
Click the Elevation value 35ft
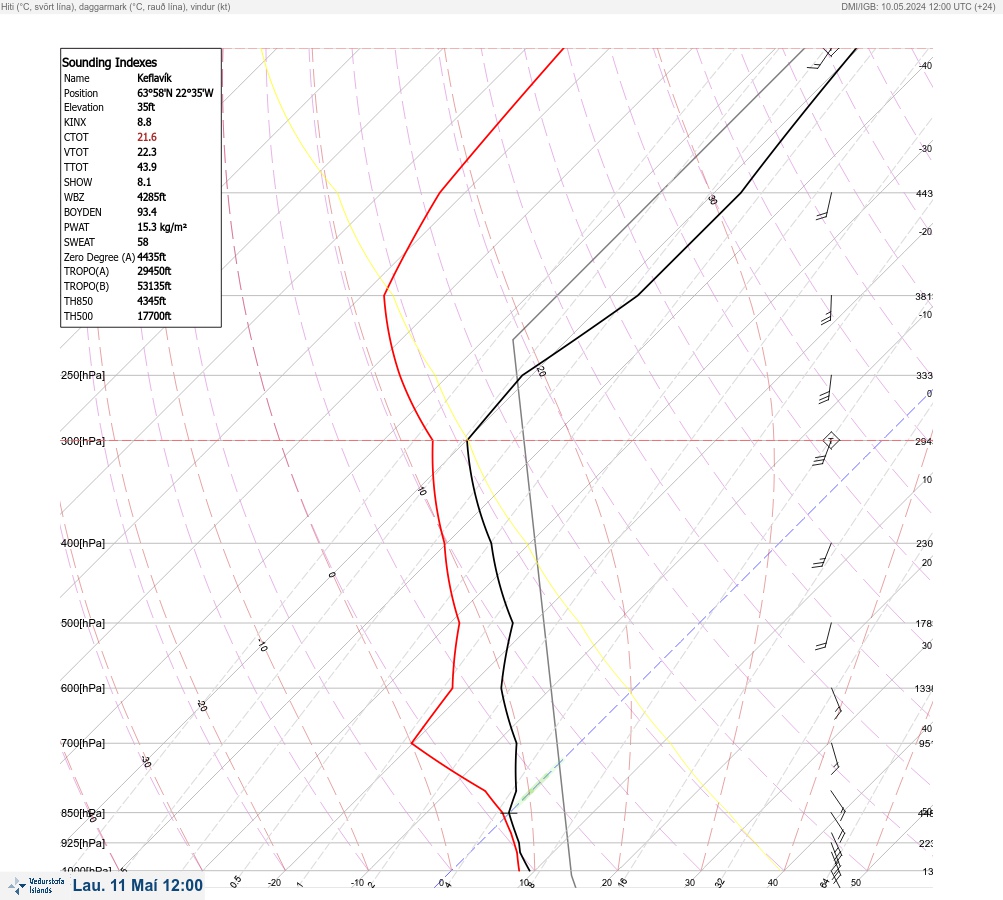(x=146, y=107)
